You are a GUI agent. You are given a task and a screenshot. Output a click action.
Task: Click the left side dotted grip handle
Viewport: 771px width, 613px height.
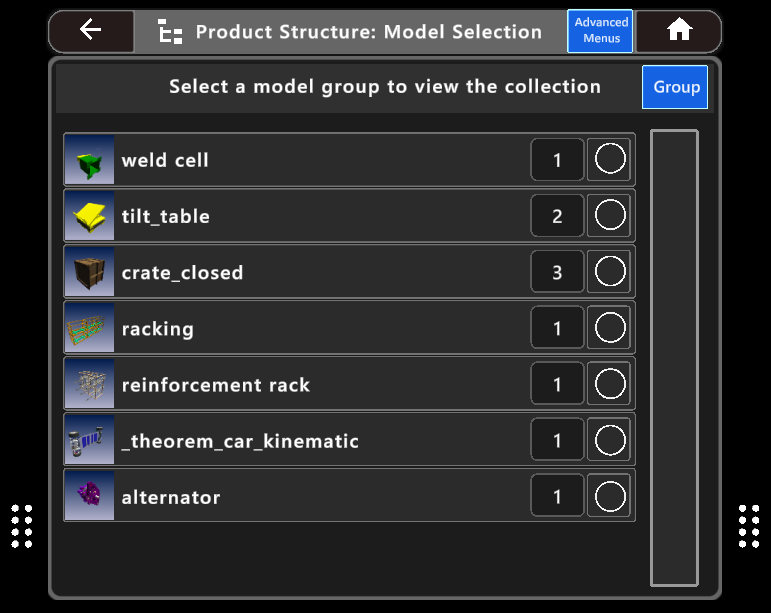pos(22,526)
